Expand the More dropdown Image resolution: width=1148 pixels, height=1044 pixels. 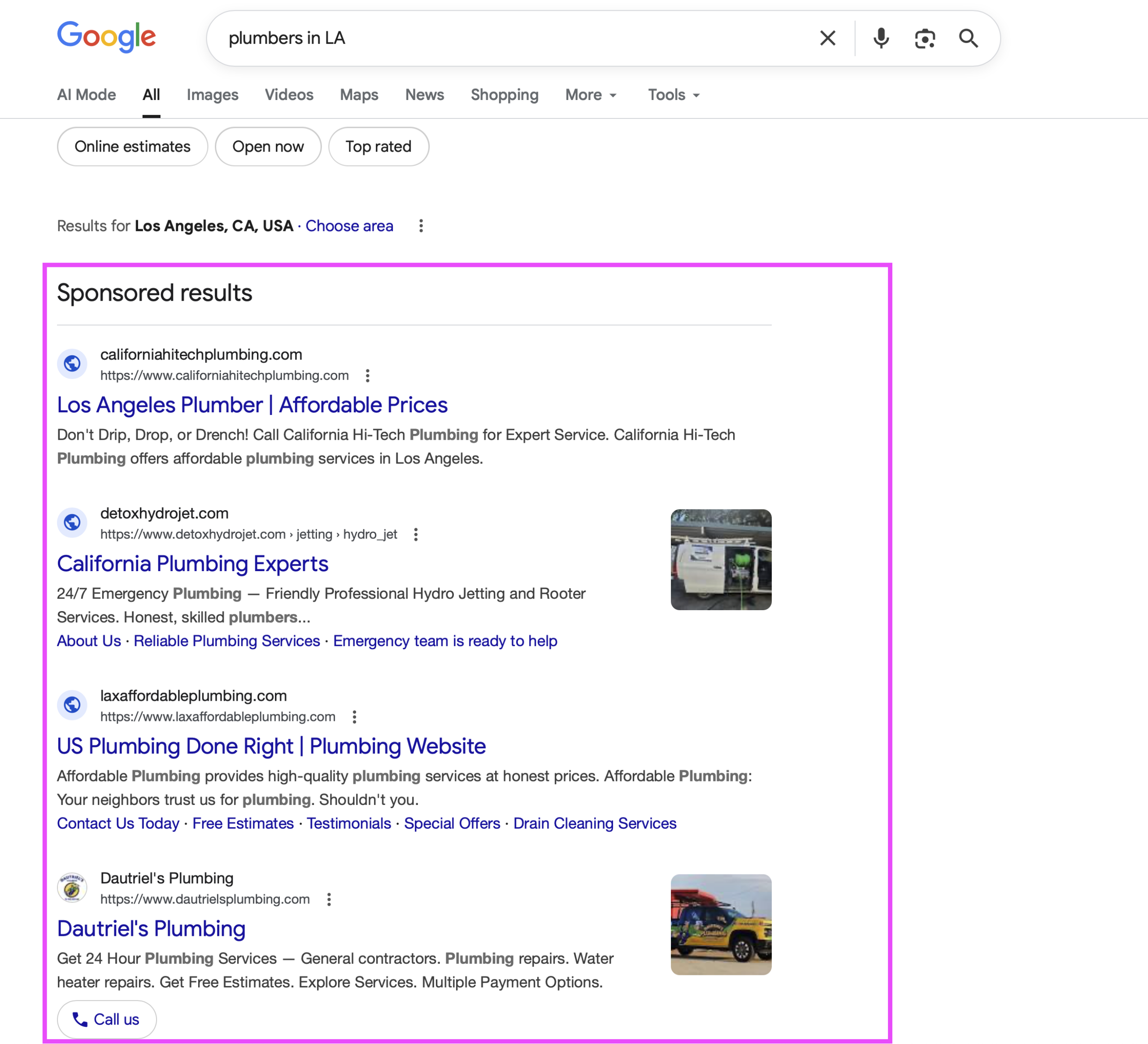point(591,95)
